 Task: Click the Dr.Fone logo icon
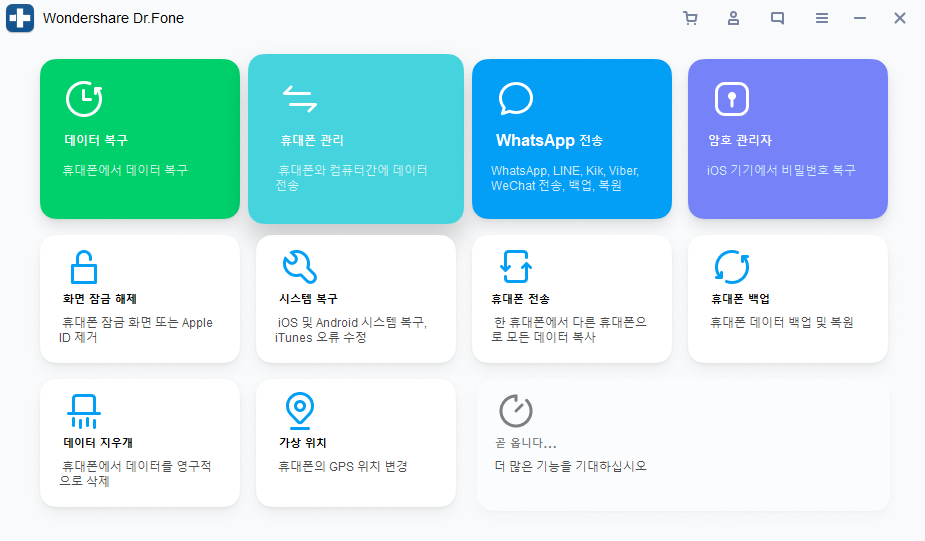(x=20, y=18)
